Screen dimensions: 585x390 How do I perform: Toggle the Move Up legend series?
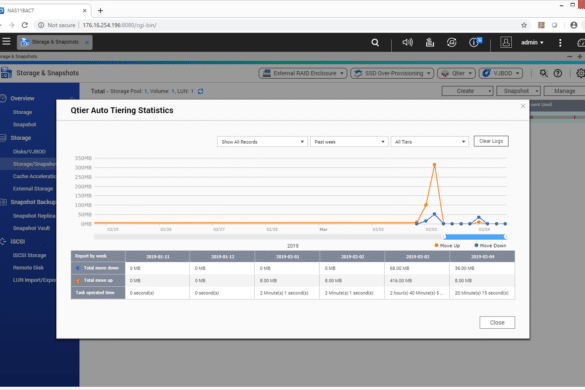[x=447, y=246]
